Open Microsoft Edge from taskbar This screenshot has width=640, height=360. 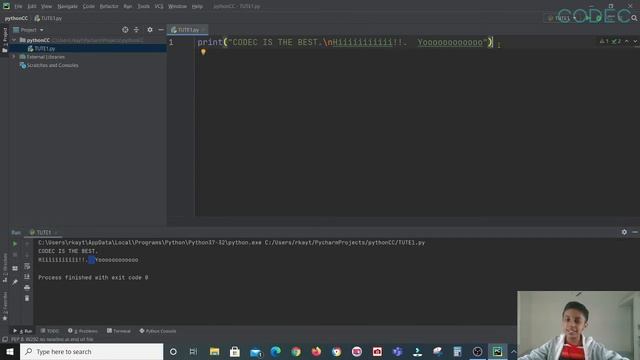(276, 351)
